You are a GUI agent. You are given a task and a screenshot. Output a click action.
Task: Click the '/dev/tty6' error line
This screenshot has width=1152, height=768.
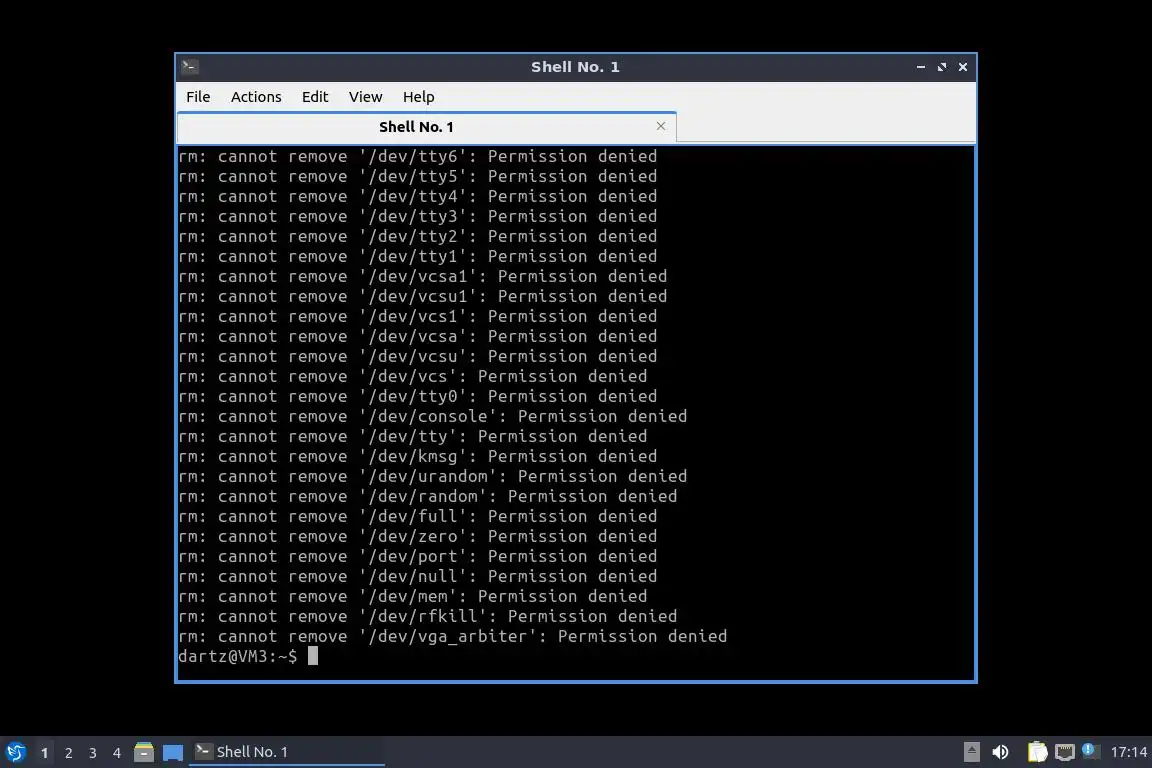click(x=417, y=156)
